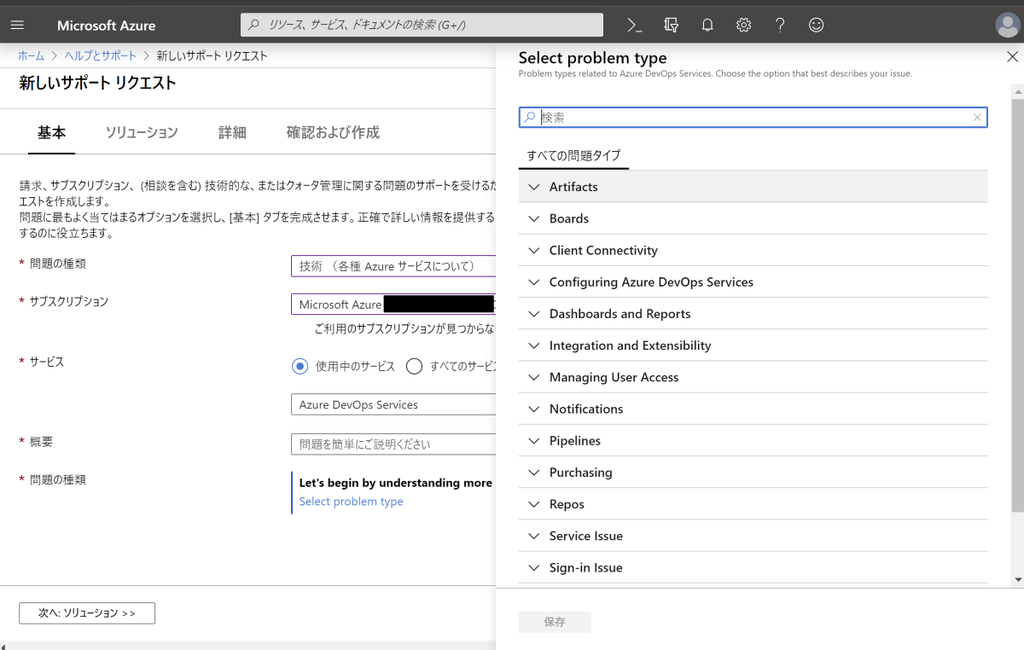Switch to the ソリューション tab

click(142, 133)
